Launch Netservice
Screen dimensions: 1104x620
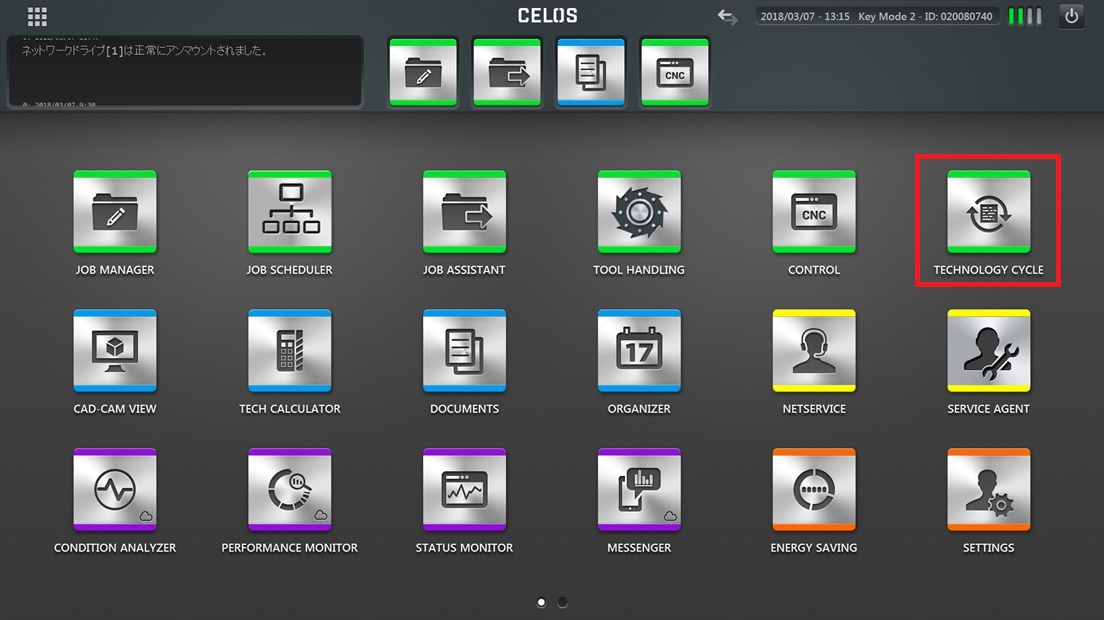coord(814,350)
